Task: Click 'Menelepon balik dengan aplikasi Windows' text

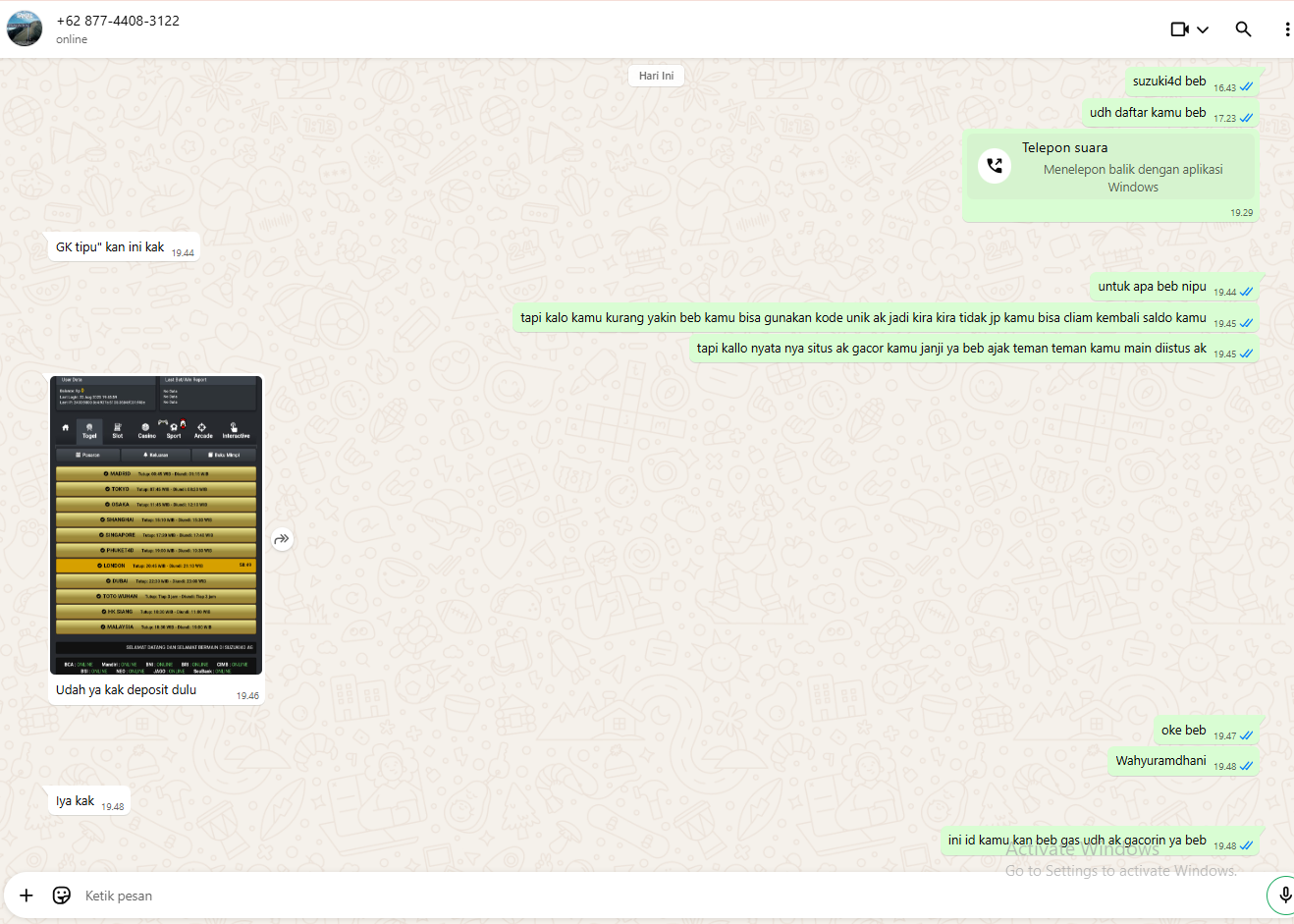Action: (x=1133, y=178)
